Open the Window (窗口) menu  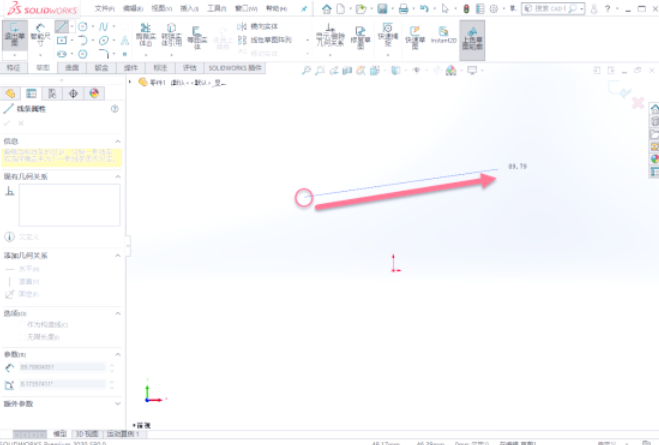click(246, 8)
